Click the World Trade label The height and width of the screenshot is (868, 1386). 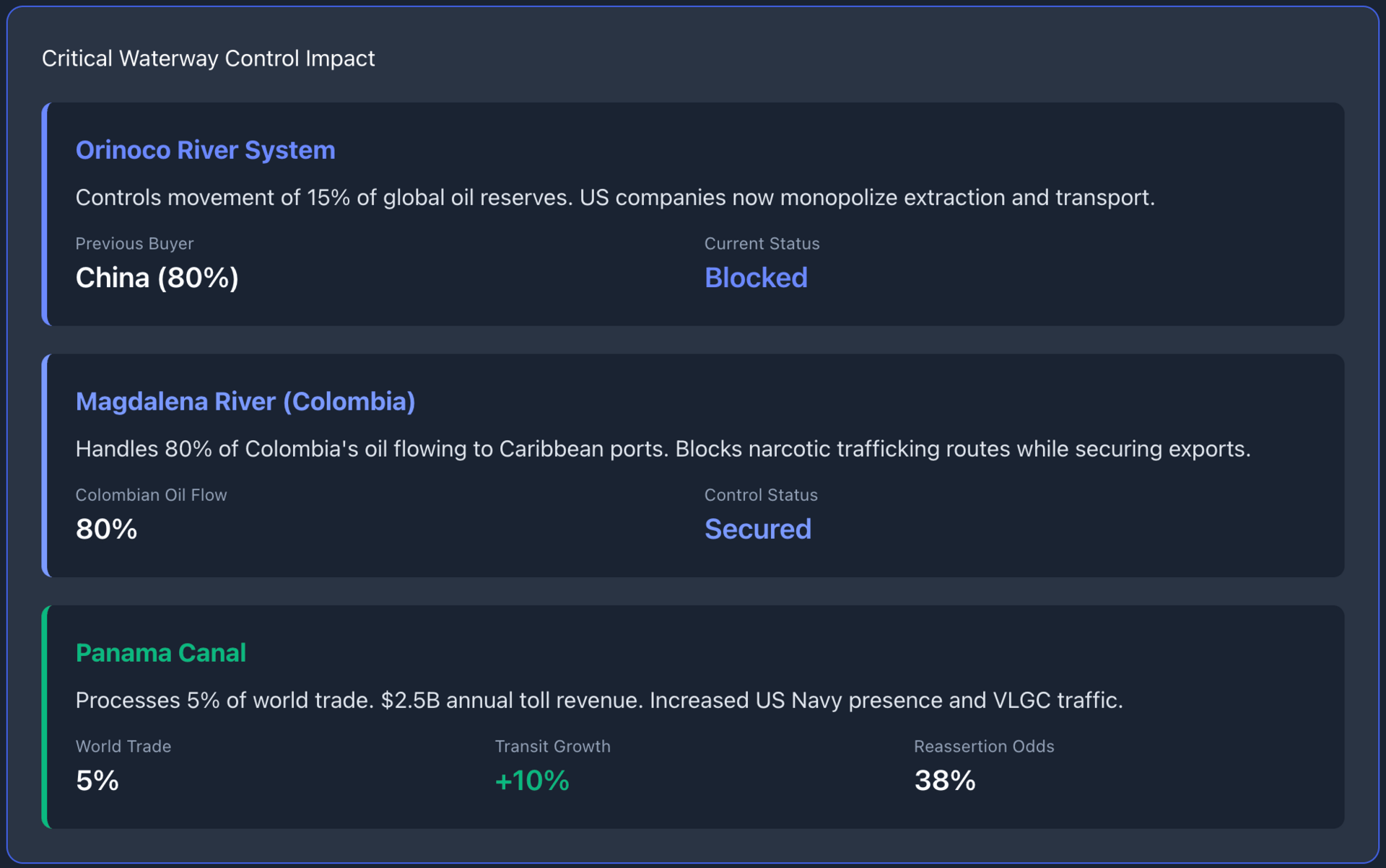click(x=123, y=746)
